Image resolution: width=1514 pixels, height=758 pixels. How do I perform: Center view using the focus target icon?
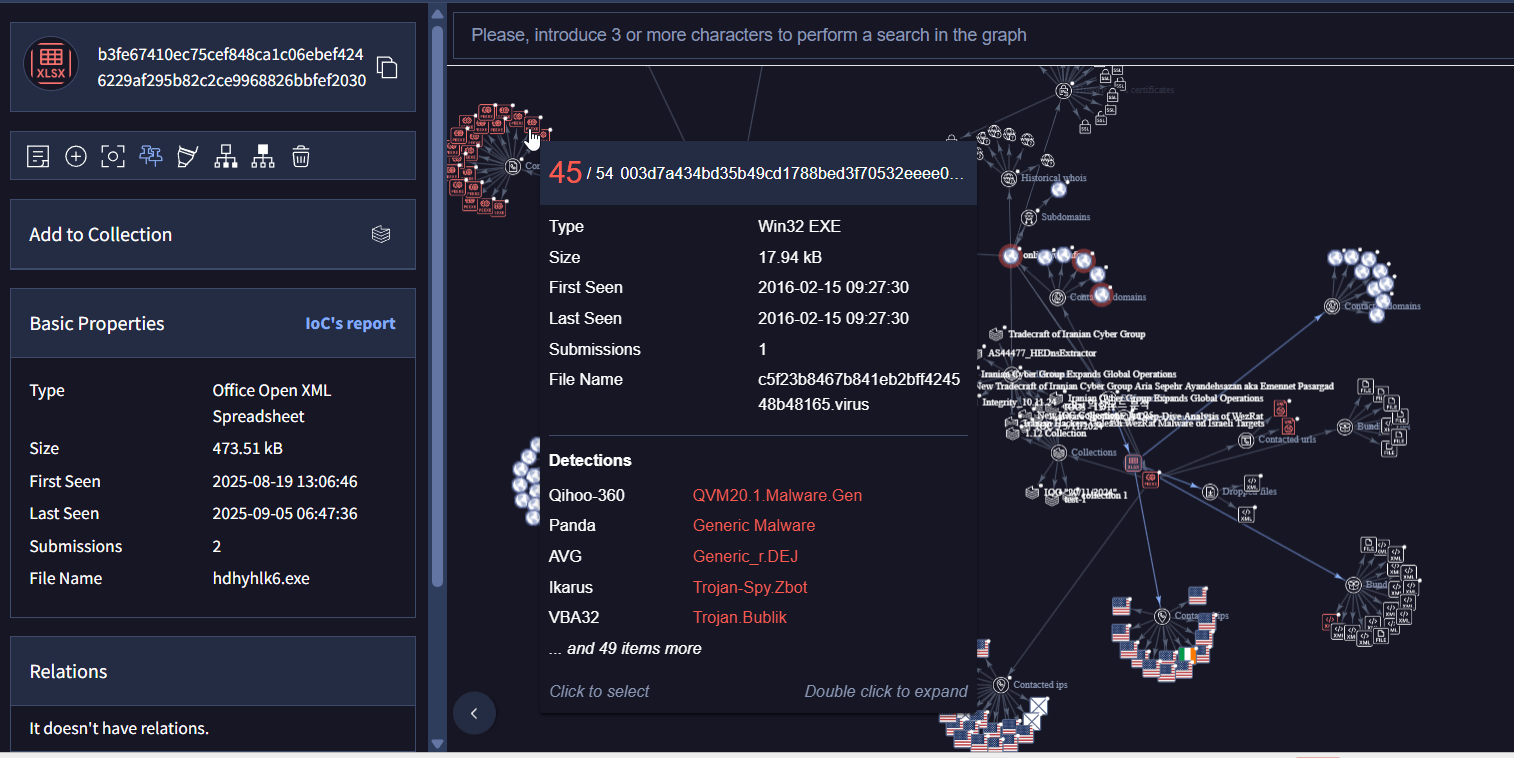(x=113, y=156)
